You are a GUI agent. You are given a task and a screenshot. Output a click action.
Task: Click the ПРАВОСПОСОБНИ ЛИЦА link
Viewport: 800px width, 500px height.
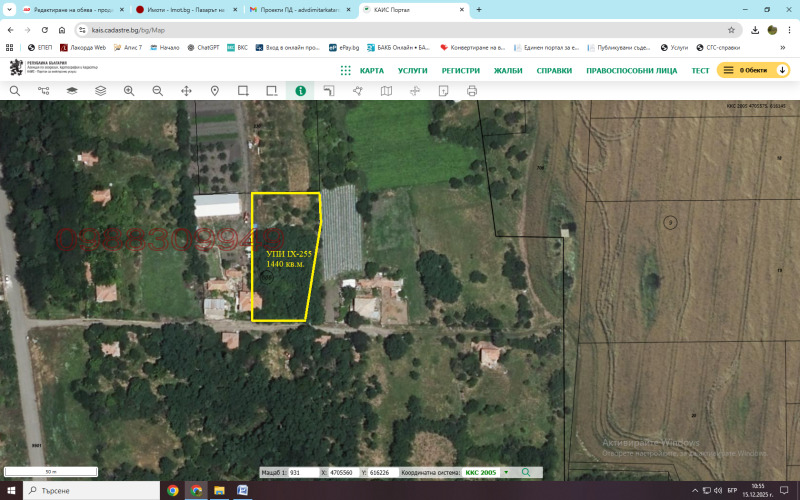pos(631,71)
